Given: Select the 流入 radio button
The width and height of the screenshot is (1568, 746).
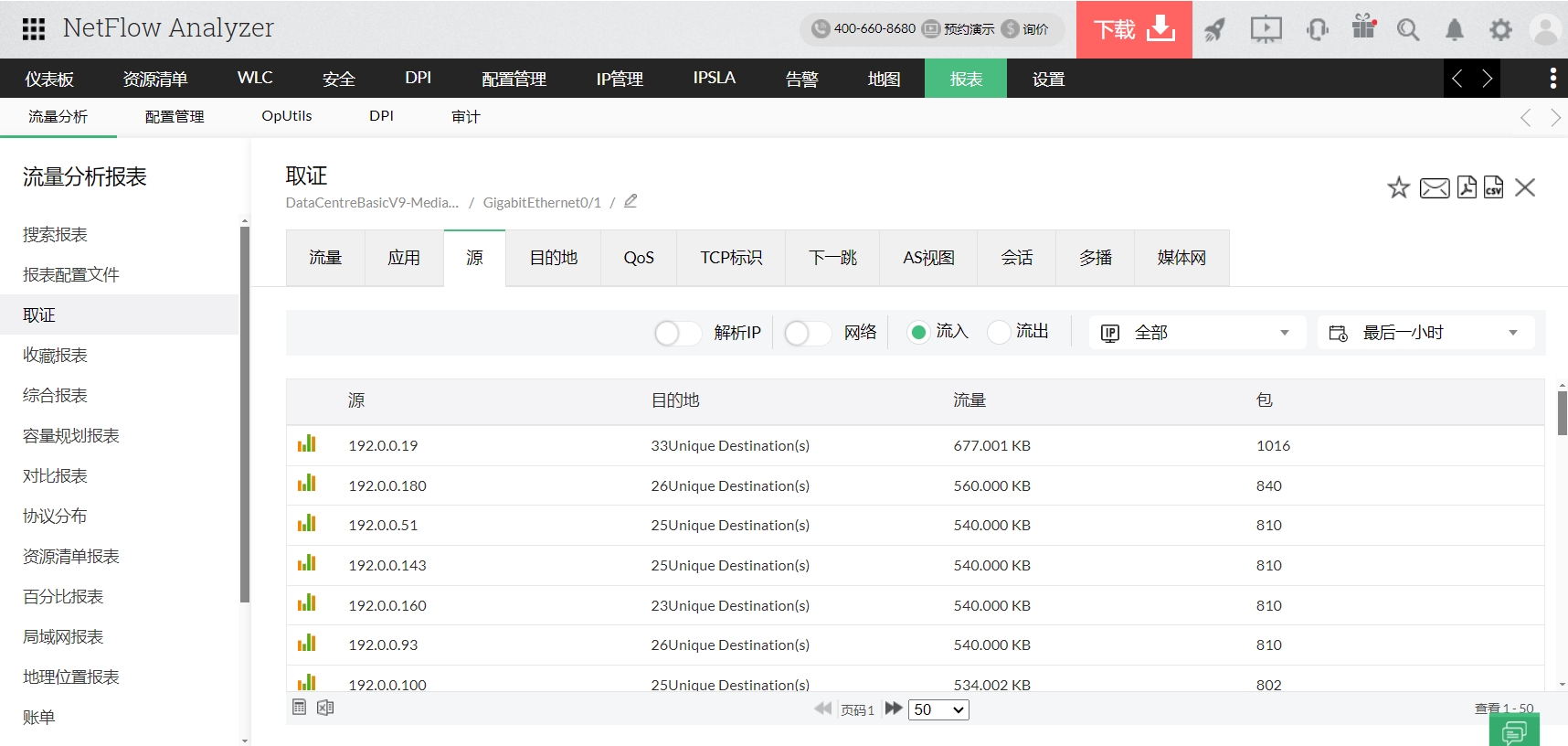Looking at the screenshot, I should pos(918,332).
